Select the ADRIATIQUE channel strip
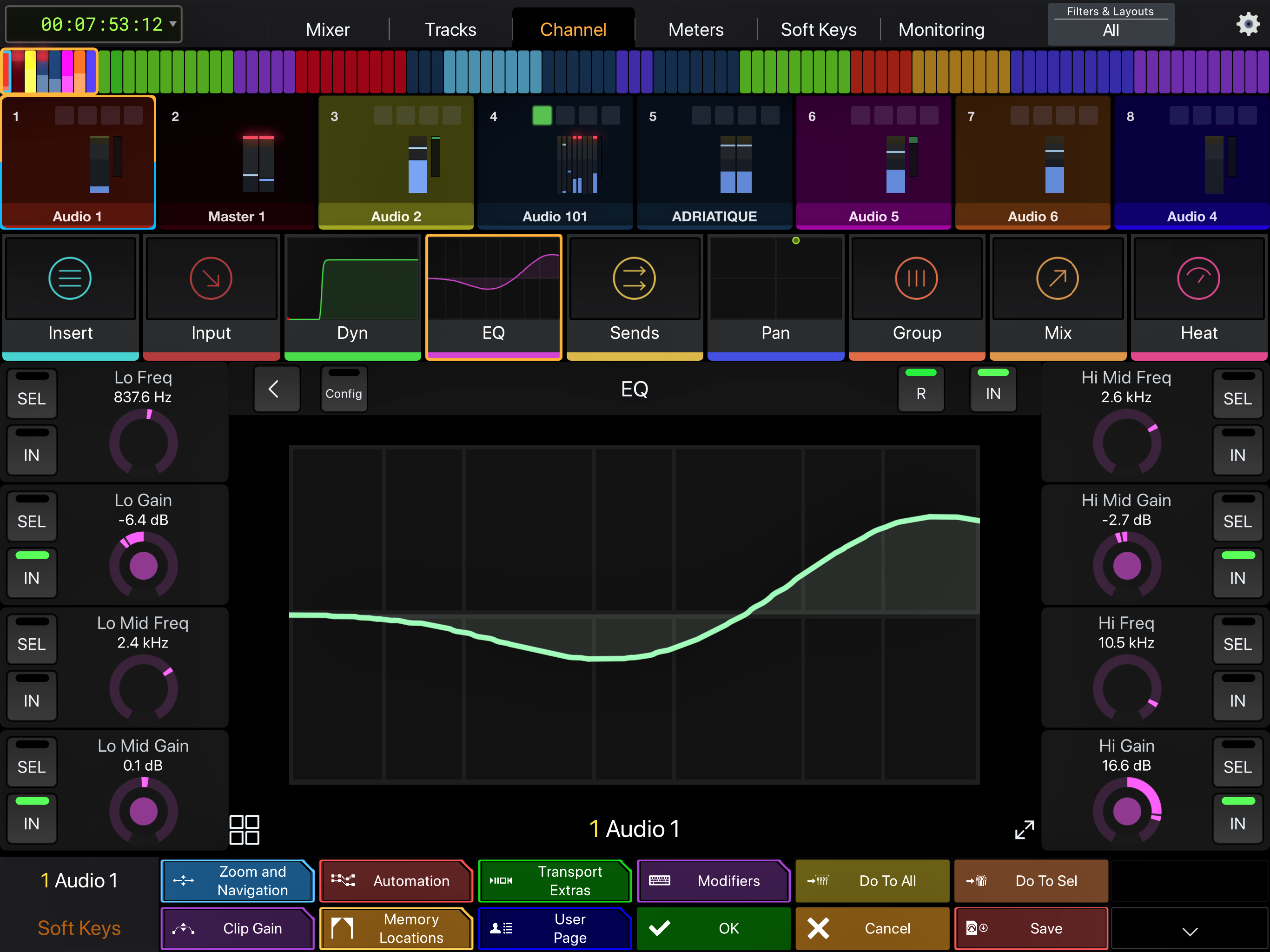This screenshot has height=952, width=1270. [714, 164]
